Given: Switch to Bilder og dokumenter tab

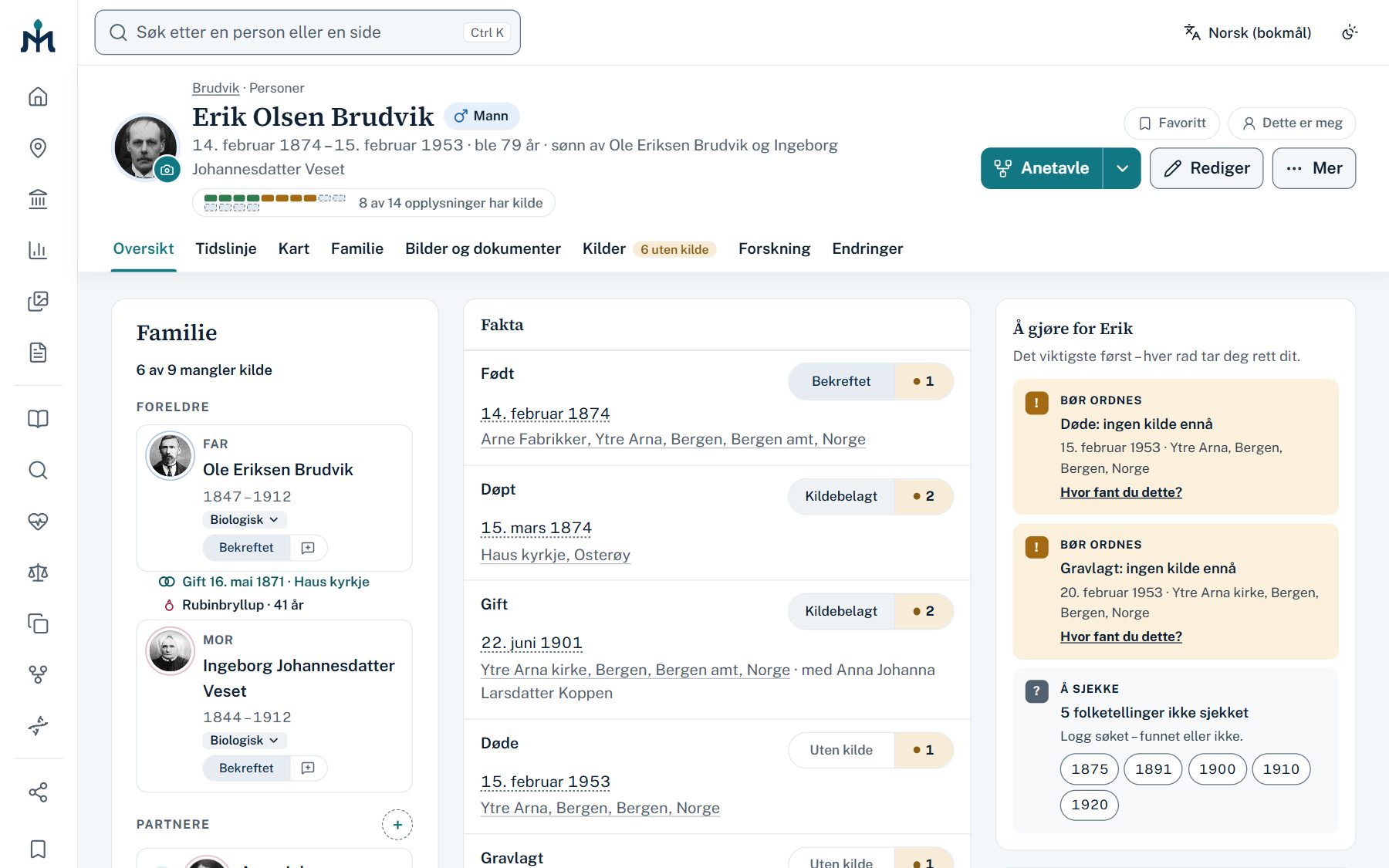Looking at the screenshot, I should point(483,248).
